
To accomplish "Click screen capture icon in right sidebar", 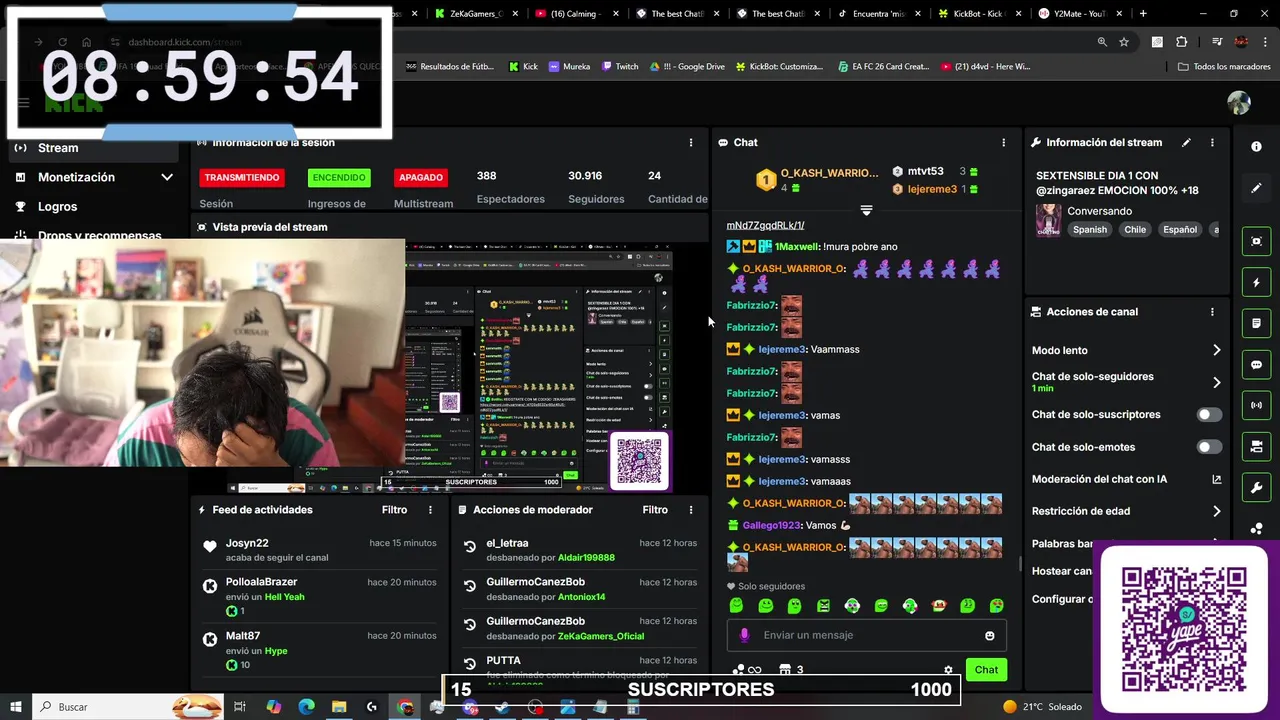I will (1257, 241).
